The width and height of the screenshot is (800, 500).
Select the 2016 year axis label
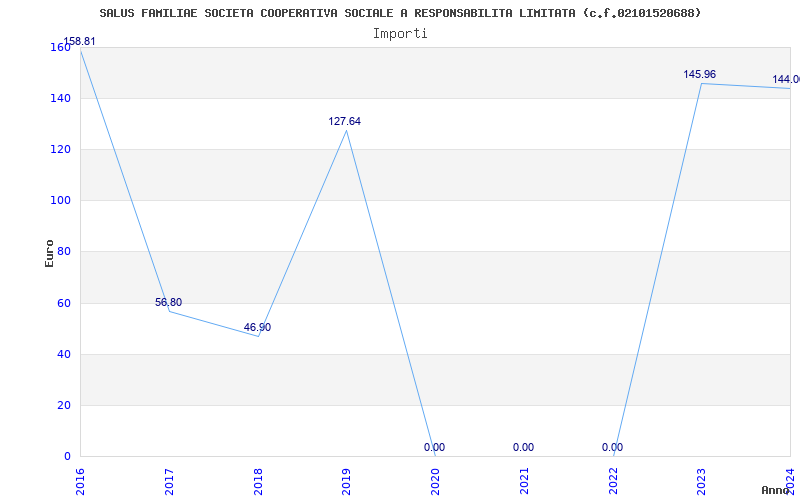point(80,481)
